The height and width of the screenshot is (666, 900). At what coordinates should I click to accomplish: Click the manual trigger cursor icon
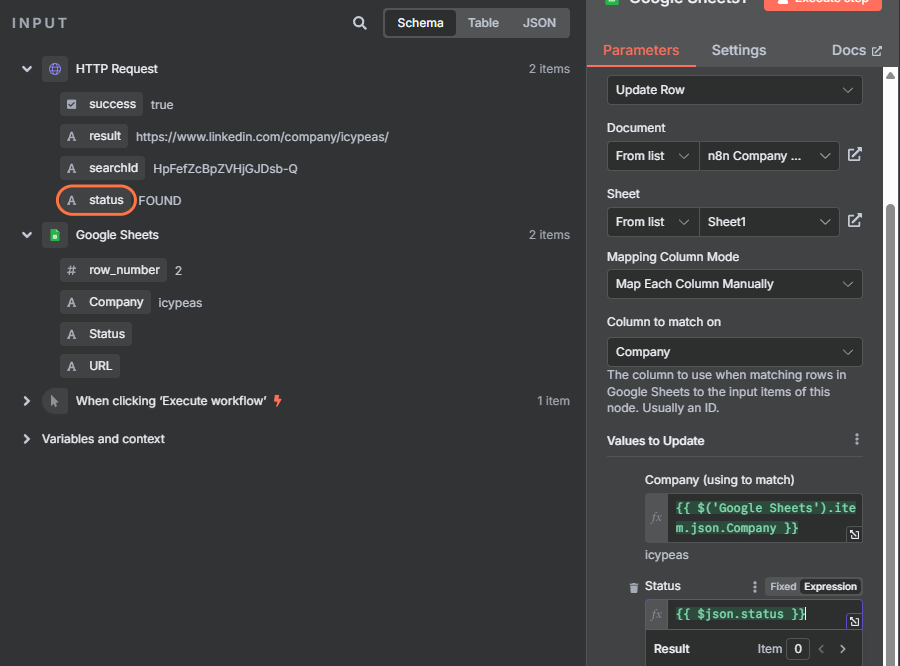tap(55, 401)
